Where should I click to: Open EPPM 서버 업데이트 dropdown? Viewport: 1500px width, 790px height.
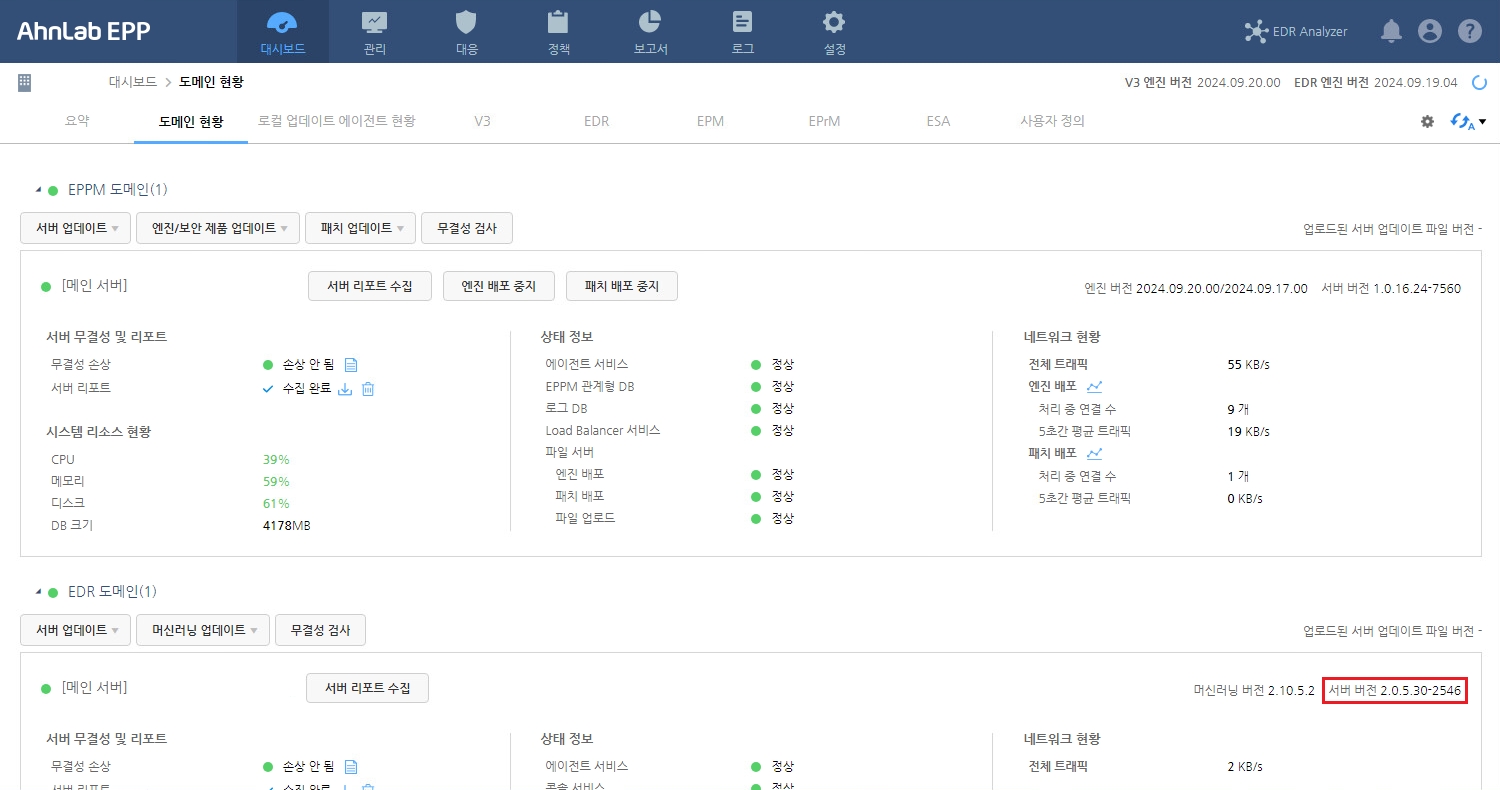pyautogui.click(x=76, y=228)
